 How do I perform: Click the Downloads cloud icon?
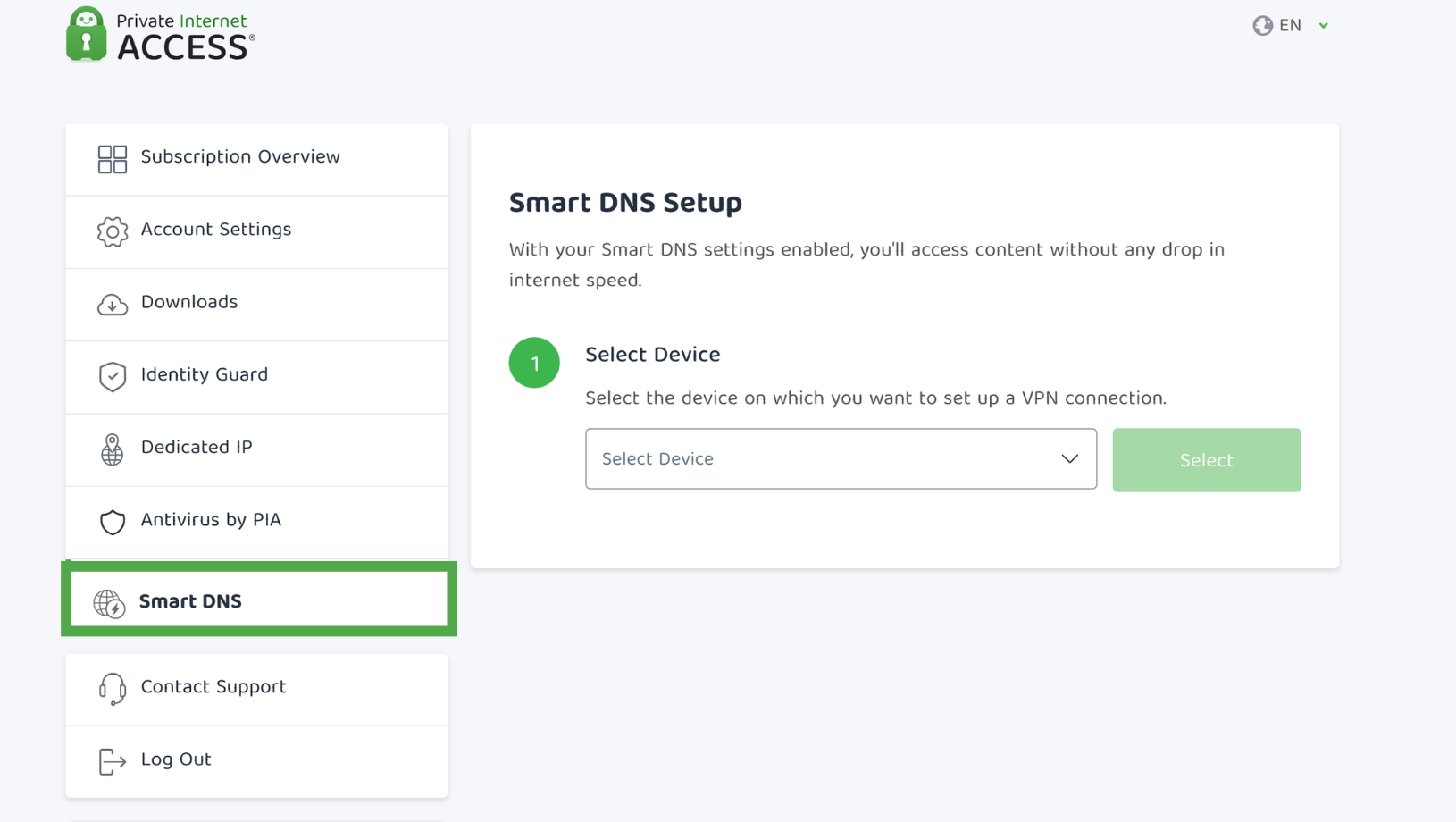[x=113, y=305]
